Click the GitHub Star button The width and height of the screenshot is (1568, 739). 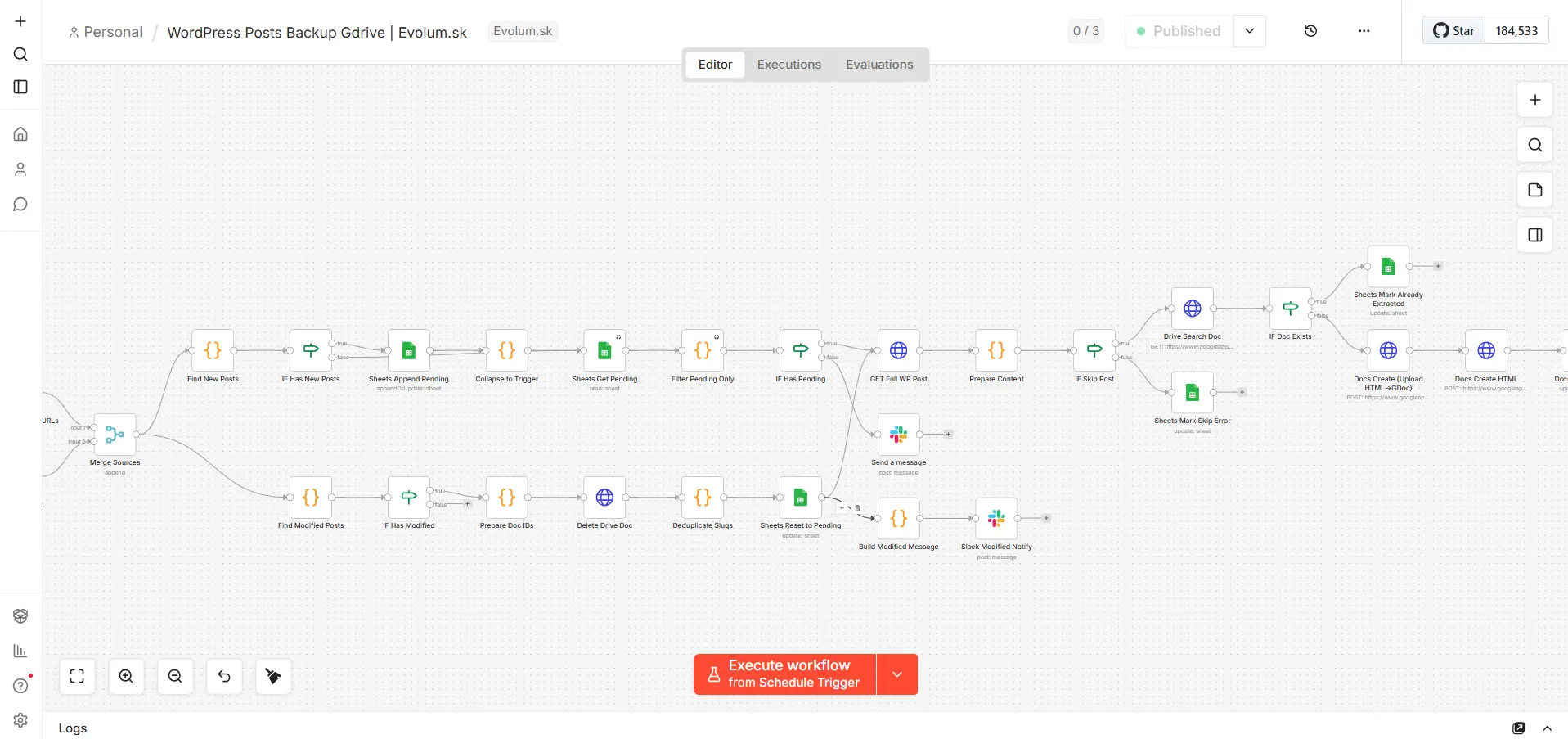click(x=1453, y=31)
